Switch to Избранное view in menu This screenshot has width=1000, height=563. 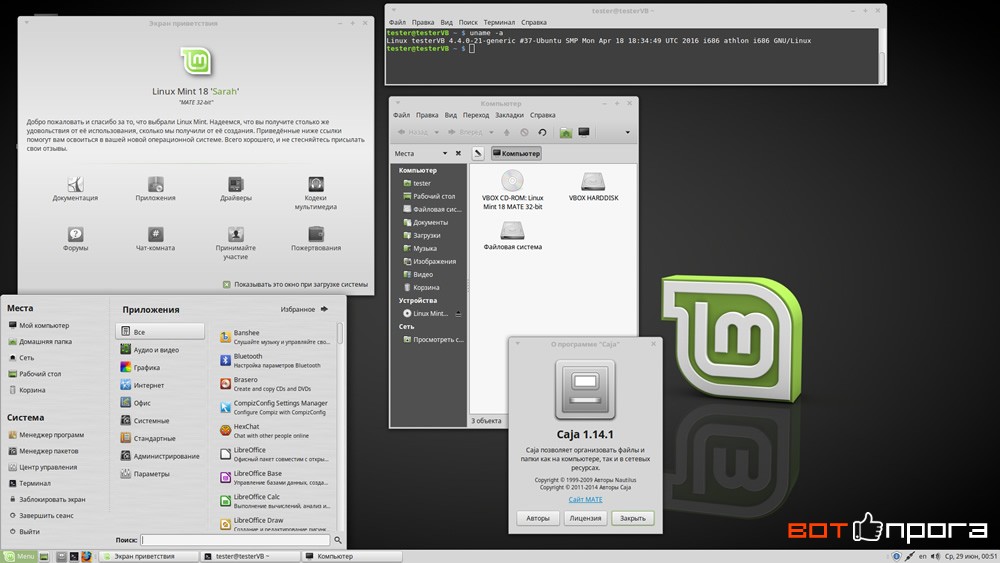pos(304,309)
